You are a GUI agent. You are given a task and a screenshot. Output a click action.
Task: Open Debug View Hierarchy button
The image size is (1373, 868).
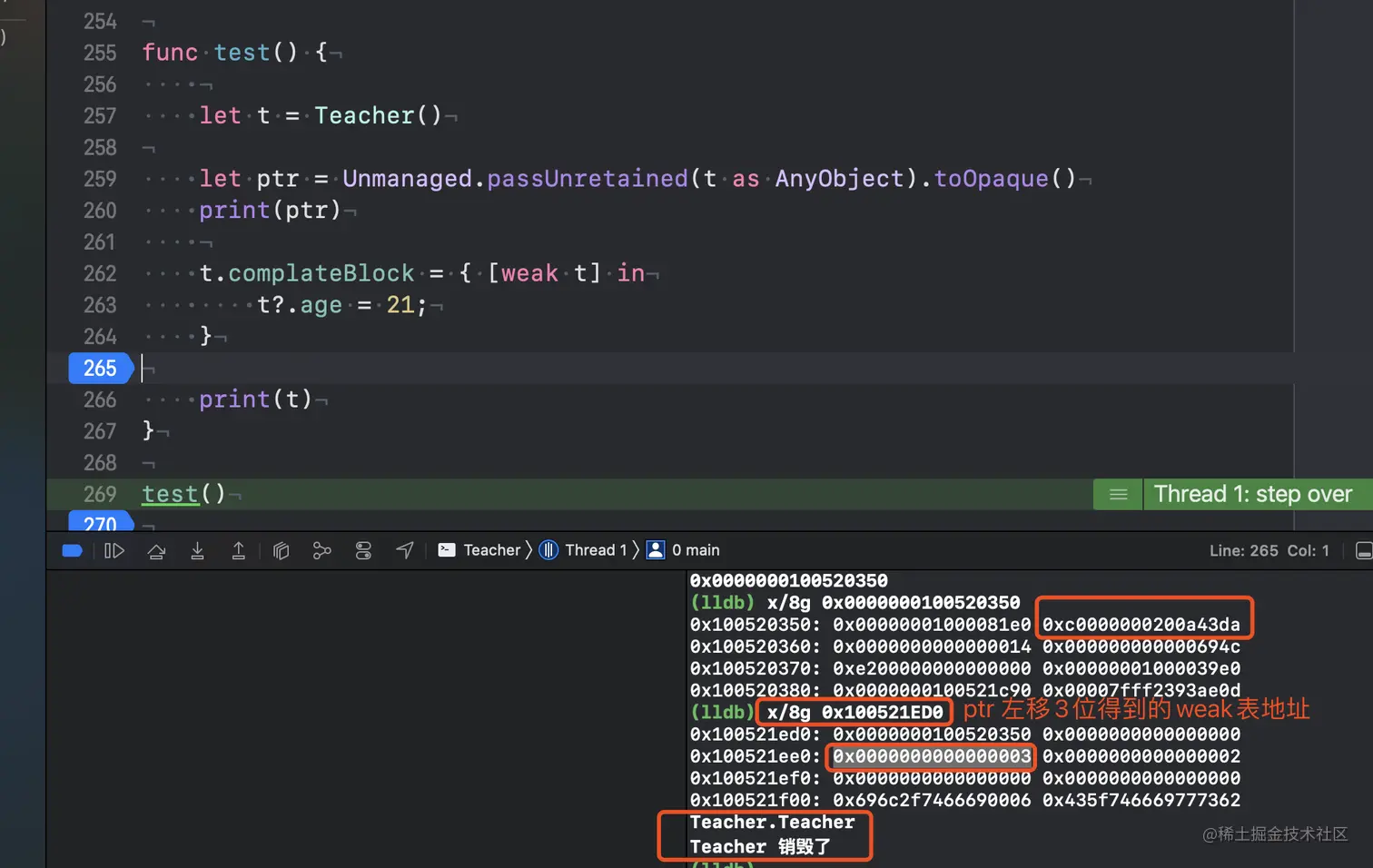click(281, 550)
